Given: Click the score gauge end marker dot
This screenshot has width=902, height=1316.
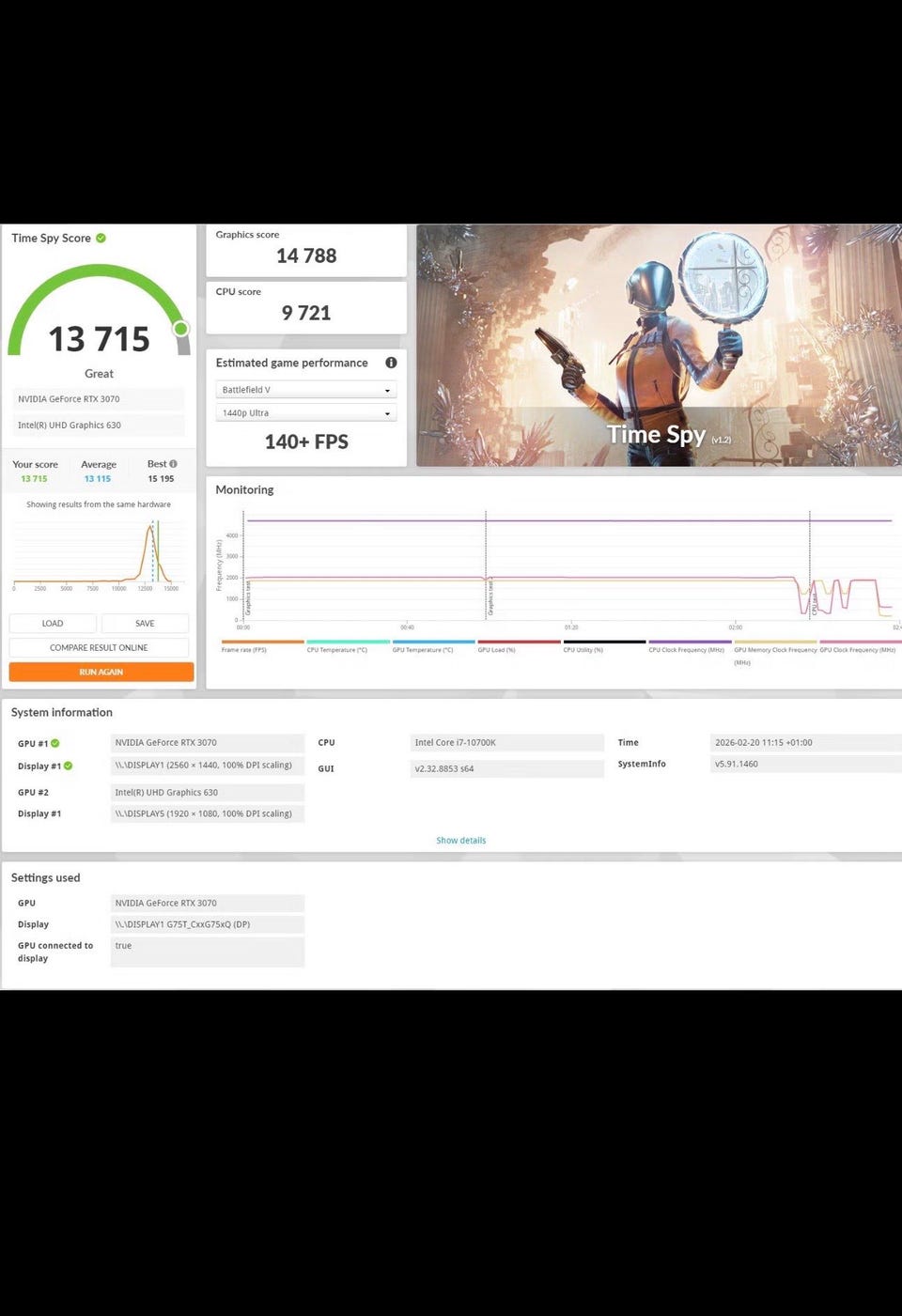Looking at the screenshot, I should coord(181,328).
